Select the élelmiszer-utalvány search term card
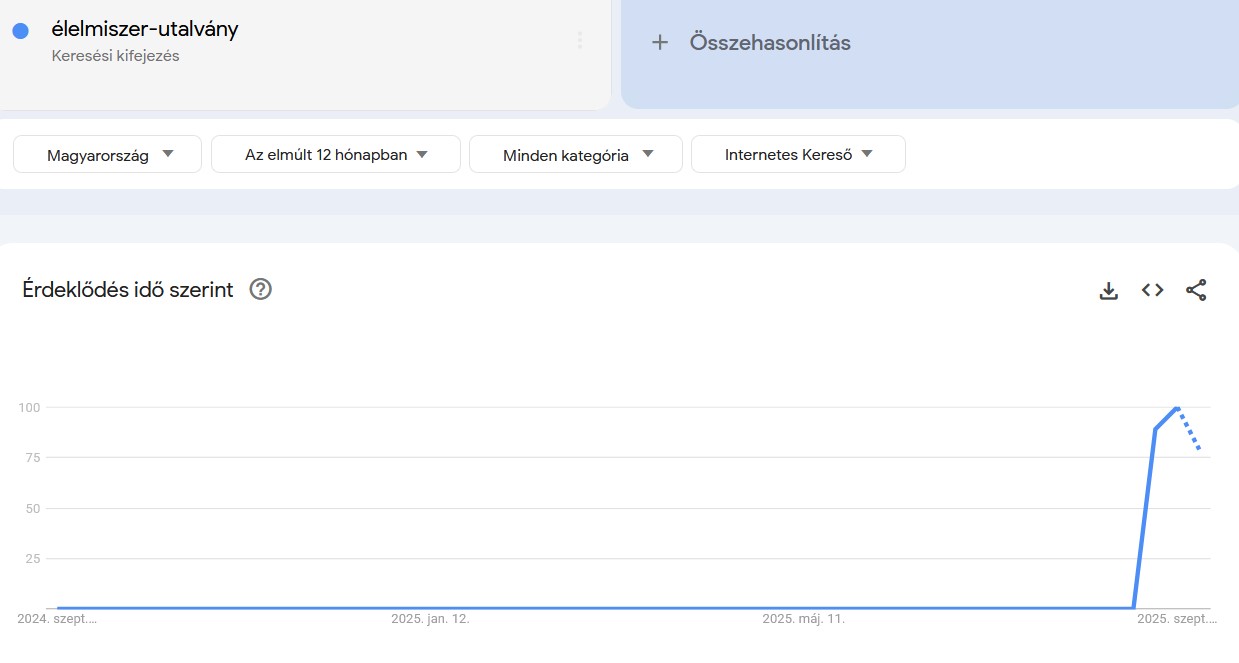This screenshot has height=663, width=1239. click(x=300, y=53)
